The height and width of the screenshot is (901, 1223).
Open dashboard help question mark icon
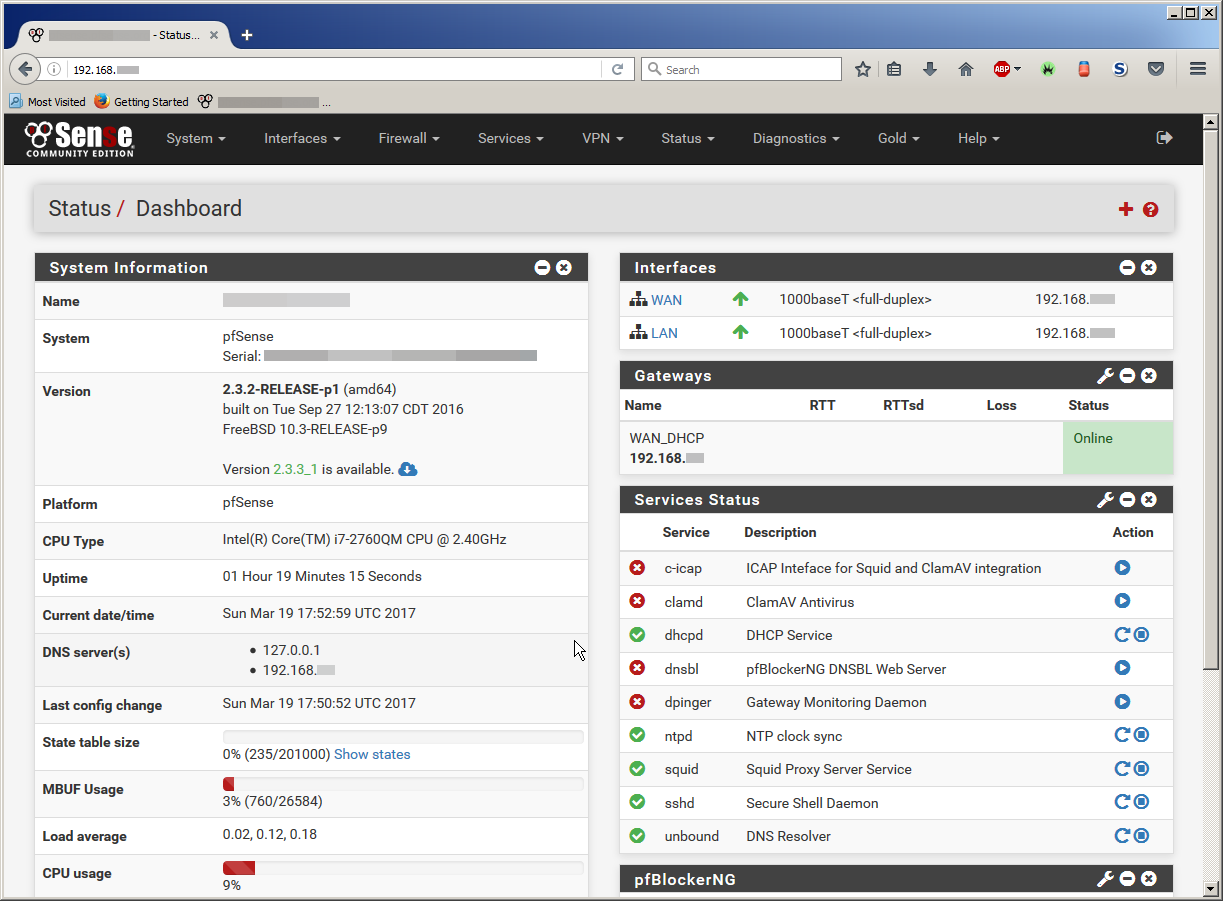coord(1151,209)
